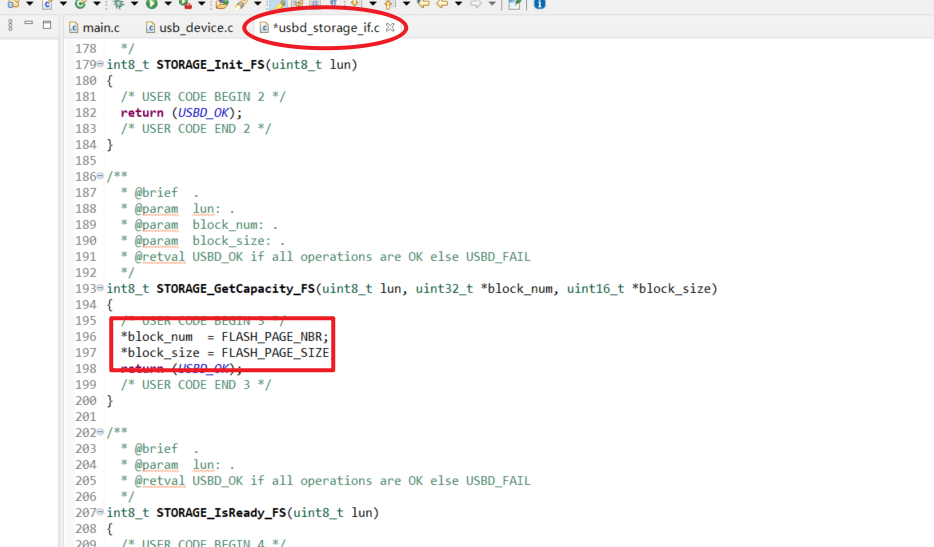Viewport: 934px width, 547px height.
Task: Select the usbd_storage_if.c editor tab
Action: point(326,27)
